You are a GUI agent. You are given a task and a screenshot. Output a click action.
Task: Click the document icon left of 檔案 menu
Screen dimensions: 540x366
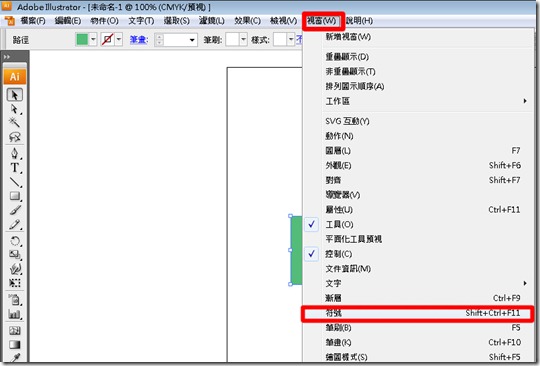coord(9,21)
